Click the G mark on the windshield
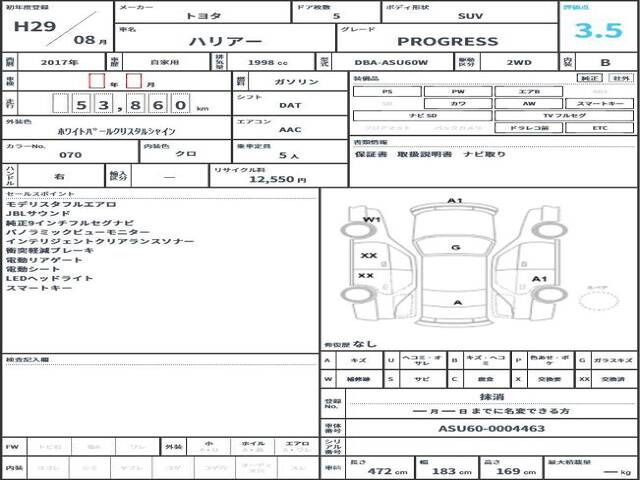This screenshot has width=640, height=480. click(x=455, y=245)
